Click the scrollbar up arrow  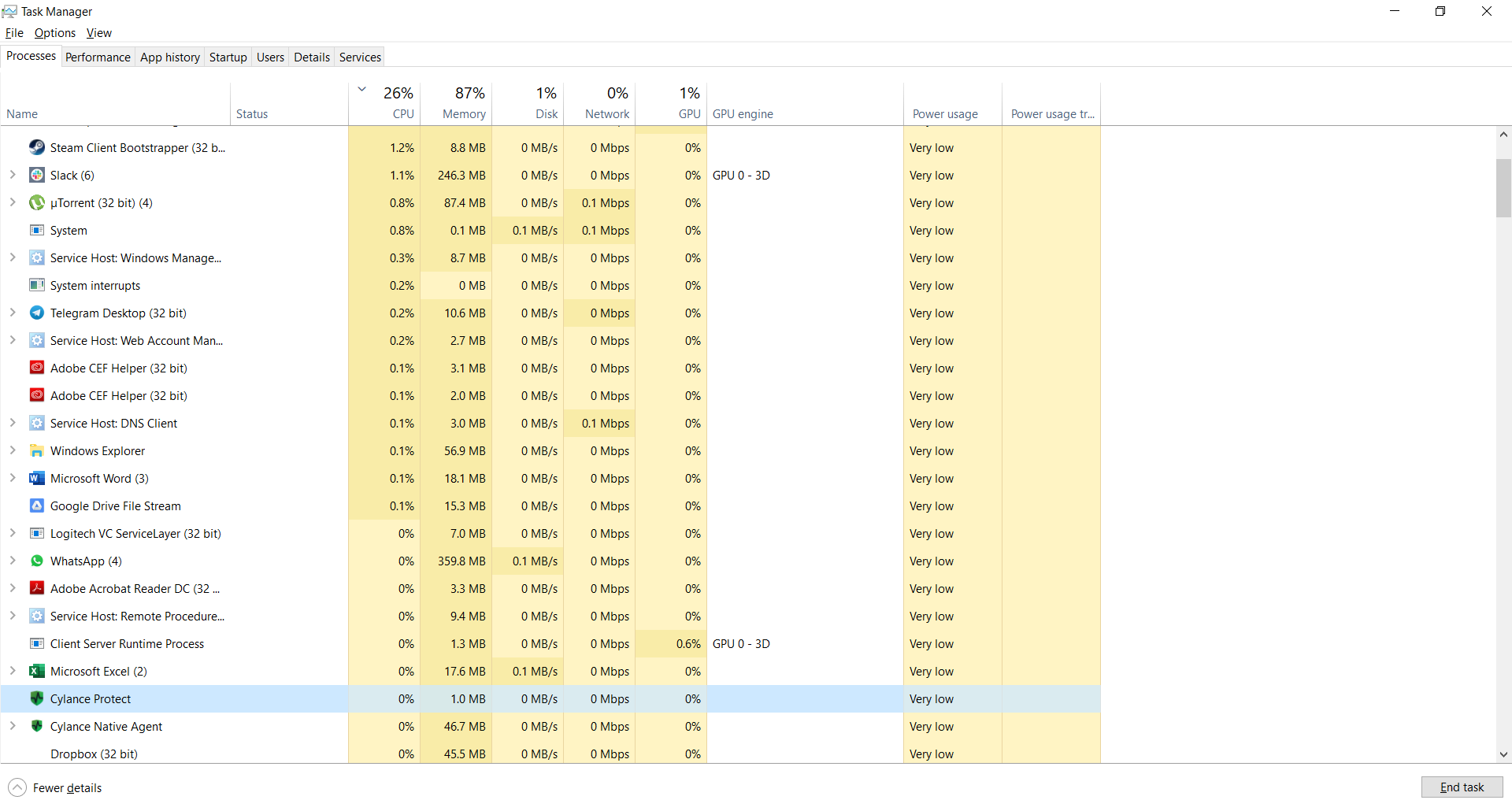pos(1503,135)
